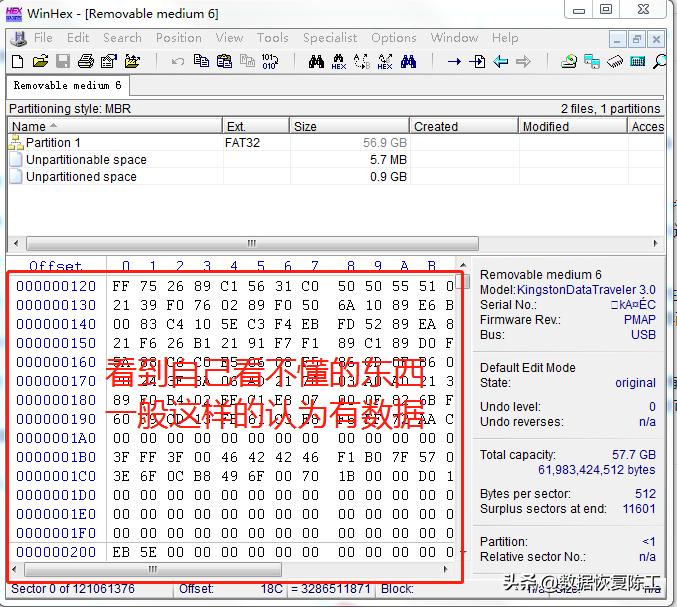Sort by the Modified column header
Image resolution: width=677 pixels, height=607 pixels.
(x=573, y=126)
